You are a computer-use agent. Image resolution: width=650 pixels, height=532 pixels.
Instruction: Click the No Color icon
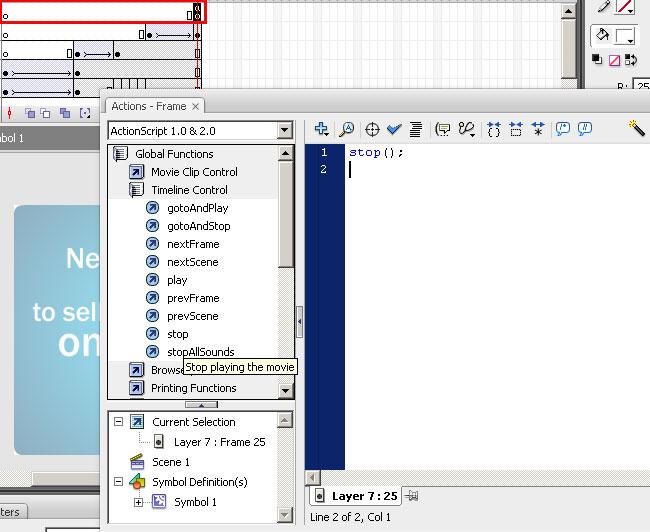[614, 61]
